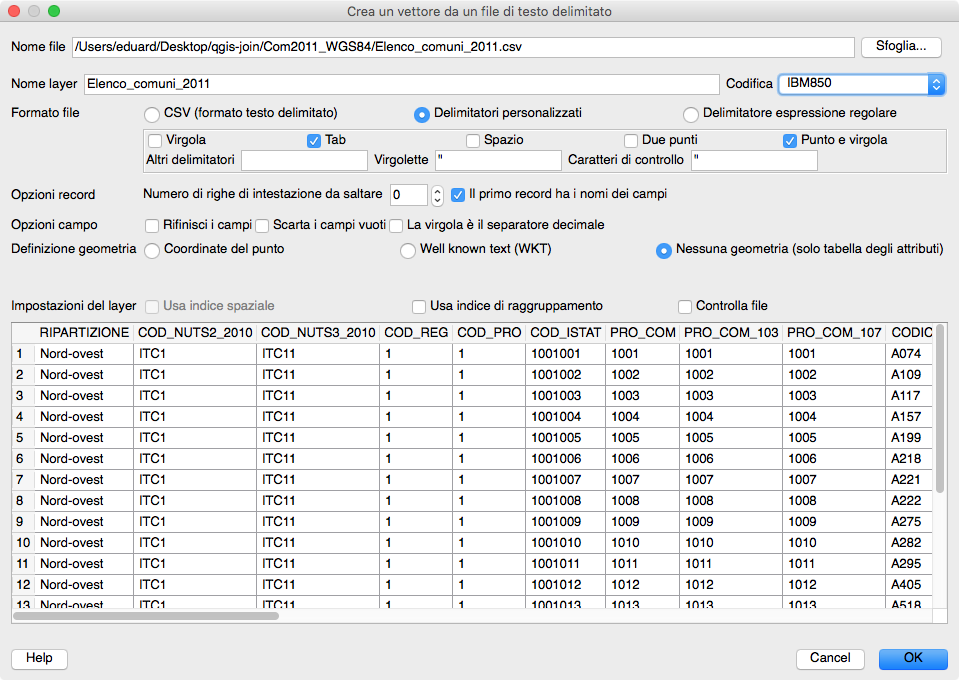Image resolution: width=959 pixels, height=680 pixels.
Task: Select cell 1001012 in COD_ISTAT column
Action: [566, 585]
